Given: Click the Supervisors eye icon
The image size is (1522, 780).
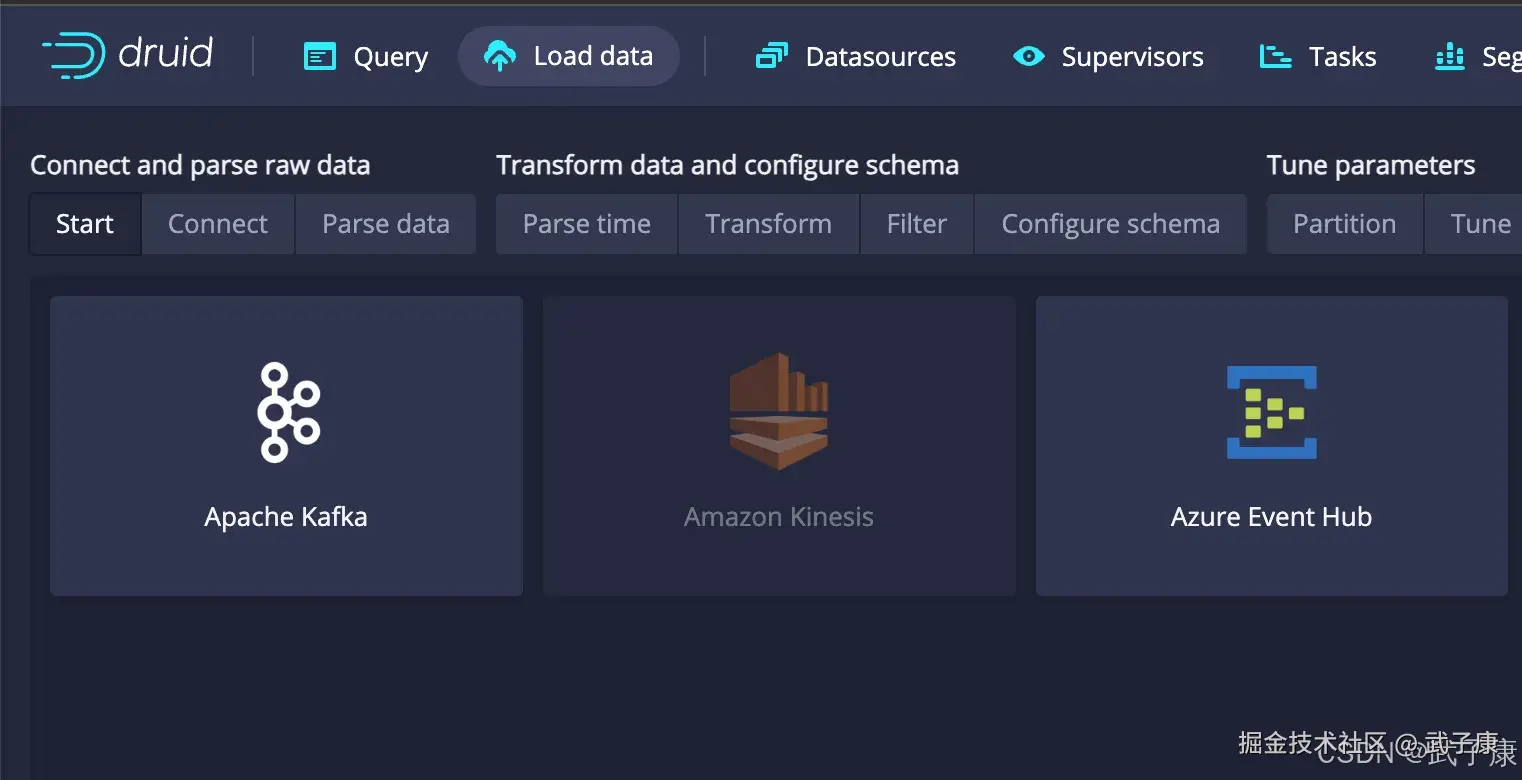Looking at the screenshot, I should 1028,57.
